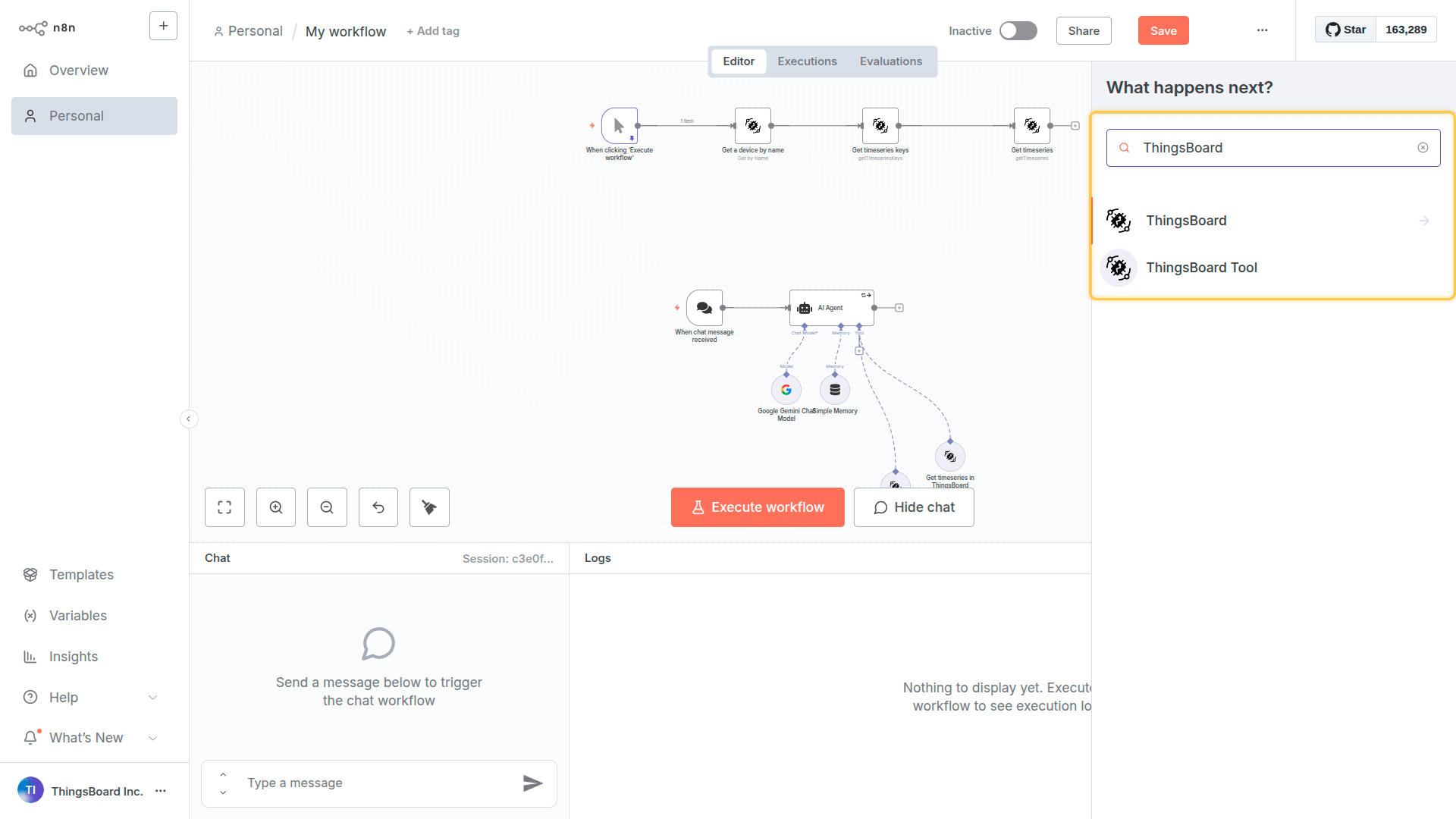Click the zoom in magnifier icon

click(x=276, y=507)
